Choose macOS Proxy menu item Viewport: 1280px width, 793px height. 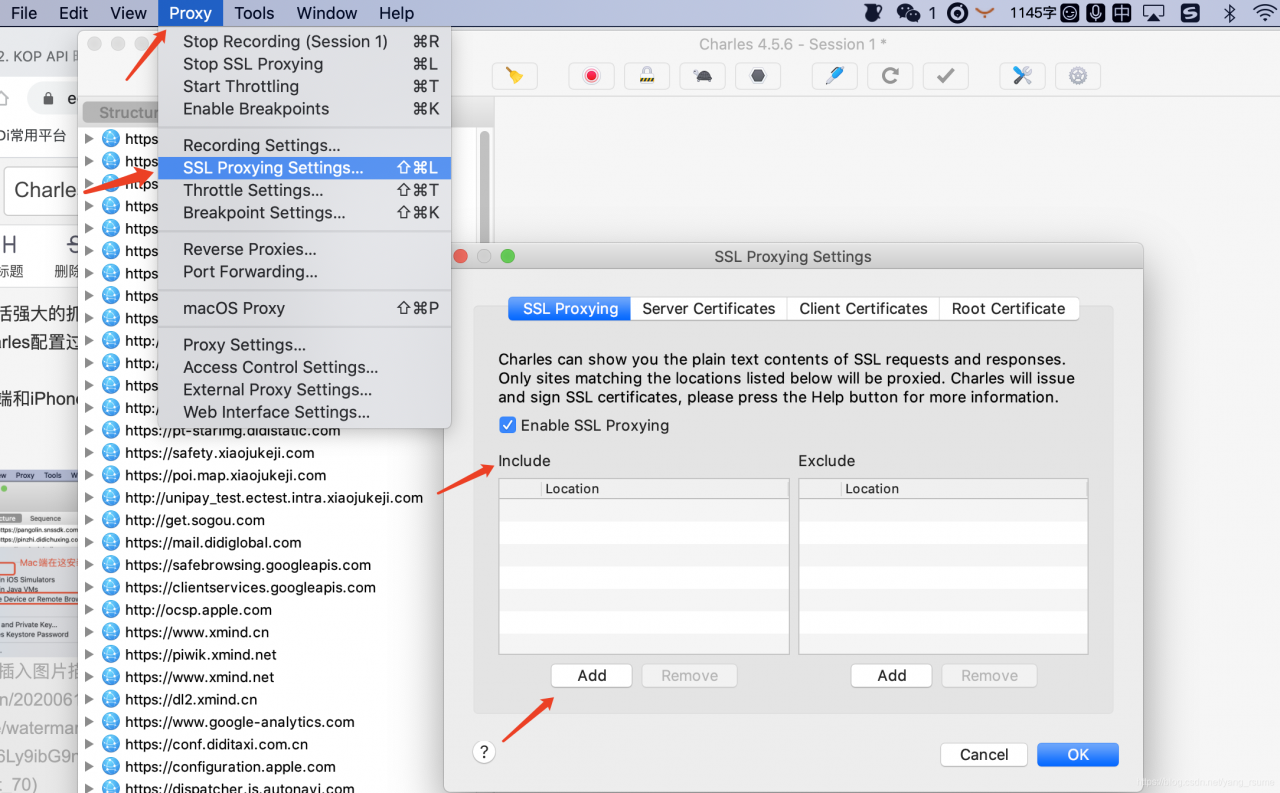click(x=305, y=308)
